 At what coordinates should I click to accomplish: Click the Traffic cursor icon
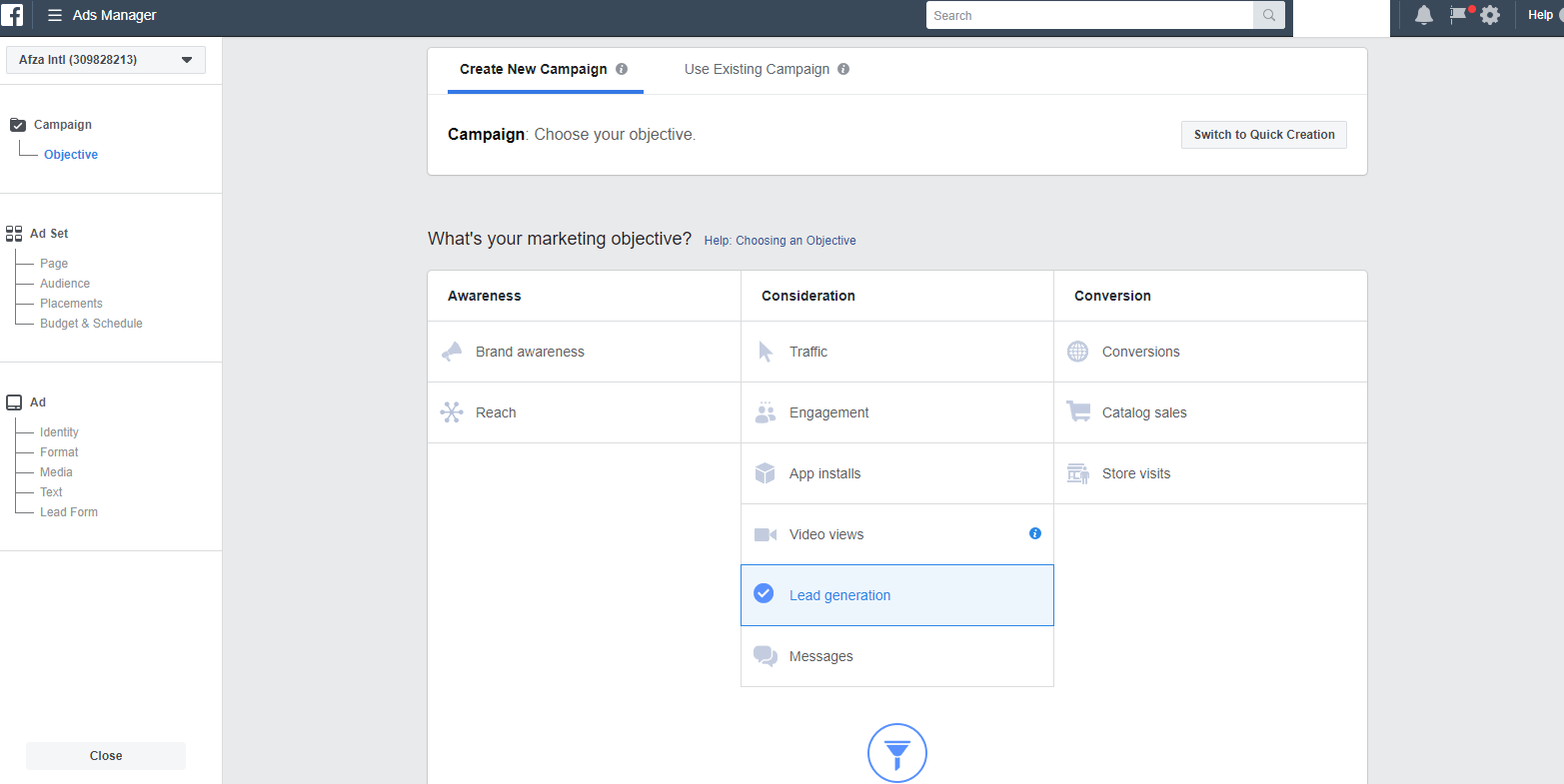(766, 352)
